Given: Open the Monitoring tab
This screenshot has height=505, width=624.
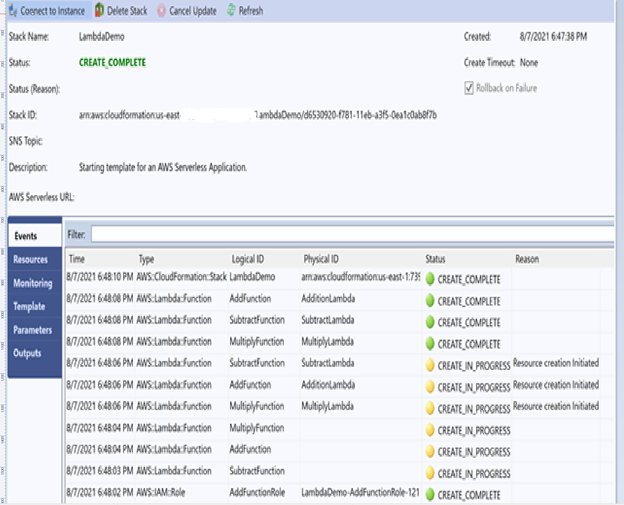Looking at the screenshot, I should click(35, 283).
